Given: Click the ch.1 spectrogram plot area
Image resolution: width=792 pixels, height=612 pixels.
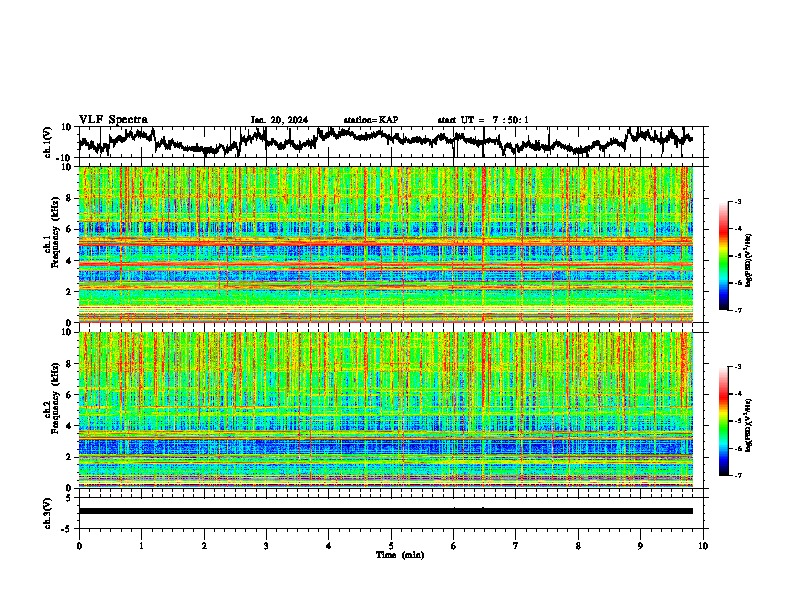Looking at the screenshot, I should (386, 244).
